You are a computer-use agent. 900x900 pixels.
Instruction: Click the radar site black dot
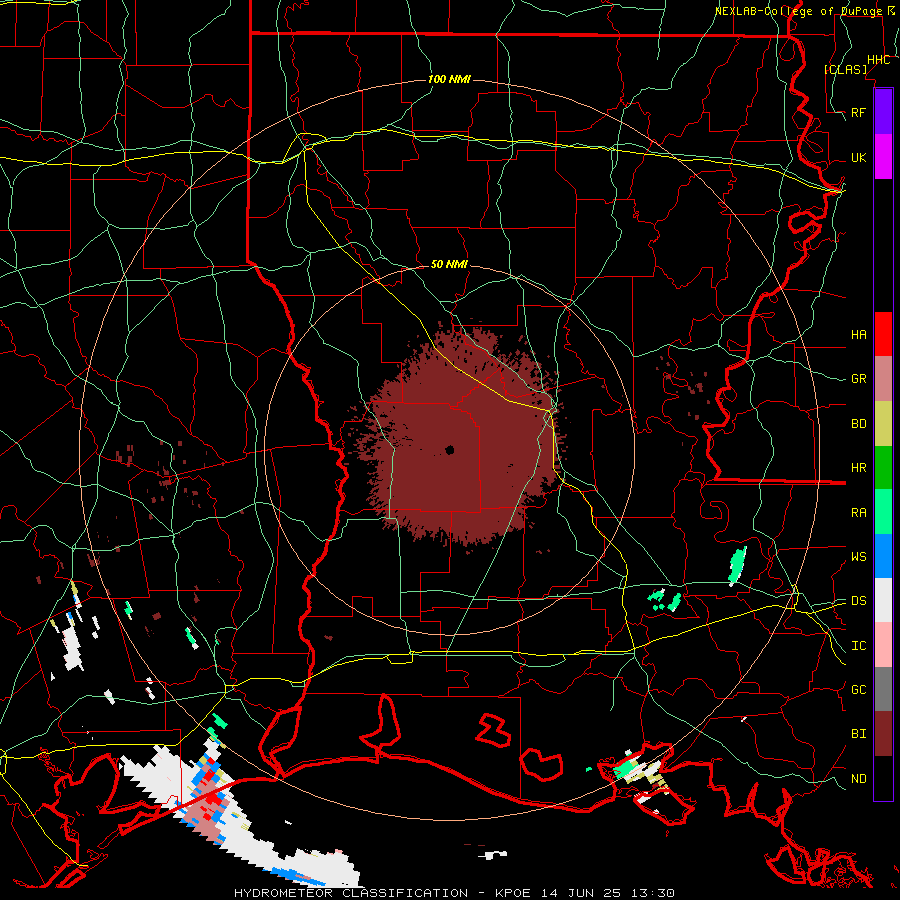tap(449, 450)
